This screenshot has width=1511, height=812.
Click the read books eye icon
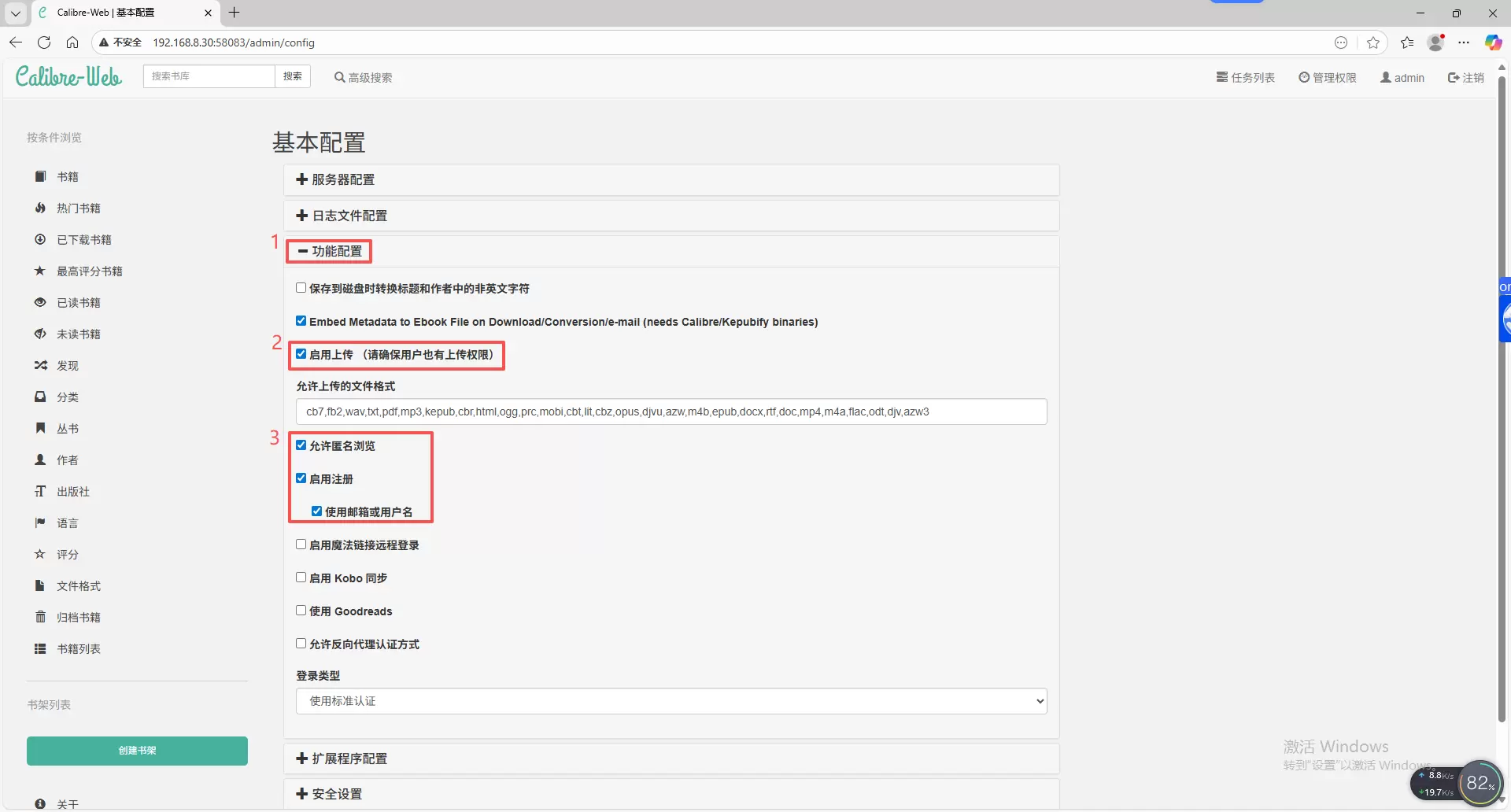pyautogui.click(x=40, y=303)
